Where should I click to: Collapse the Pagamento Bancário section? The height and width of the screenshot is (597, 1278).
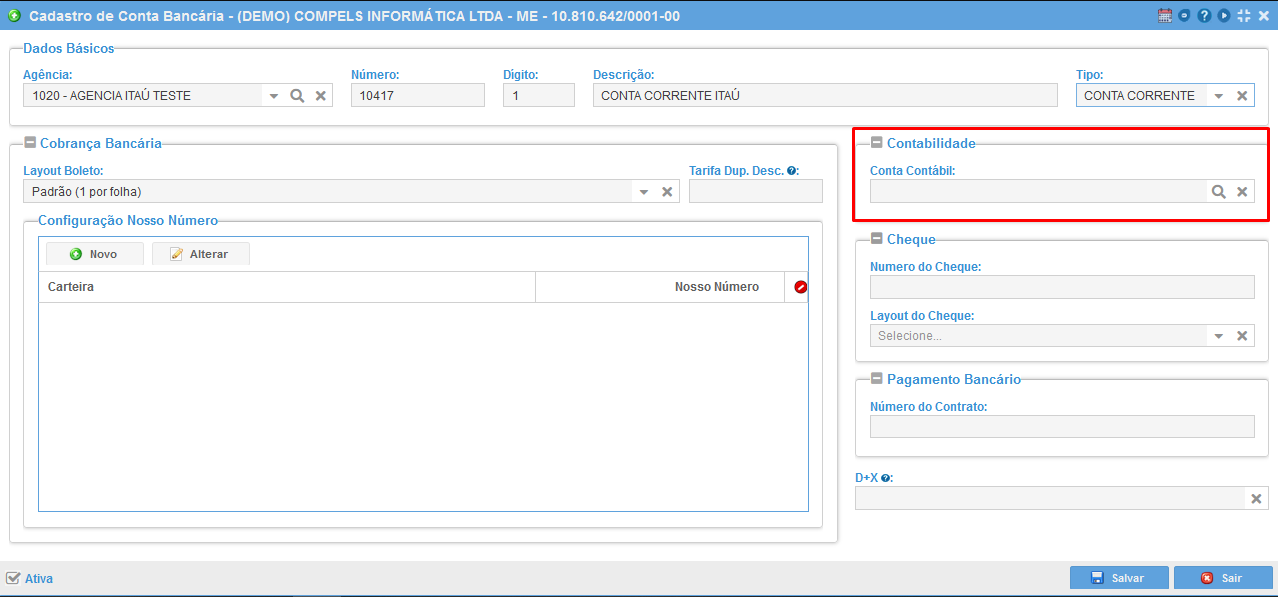click(x=877, y=379)
